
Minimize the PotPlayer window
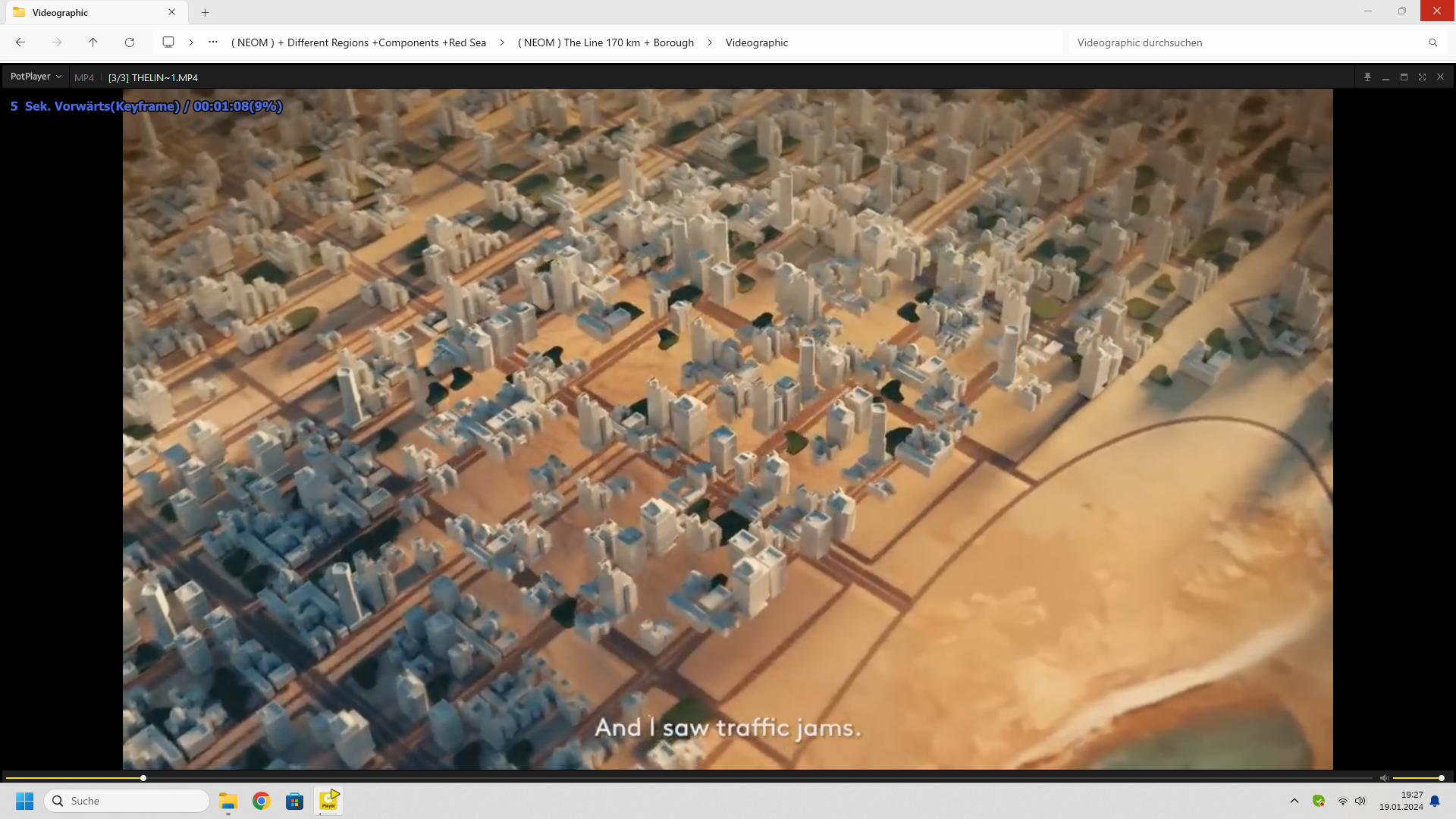point(1386,77)
